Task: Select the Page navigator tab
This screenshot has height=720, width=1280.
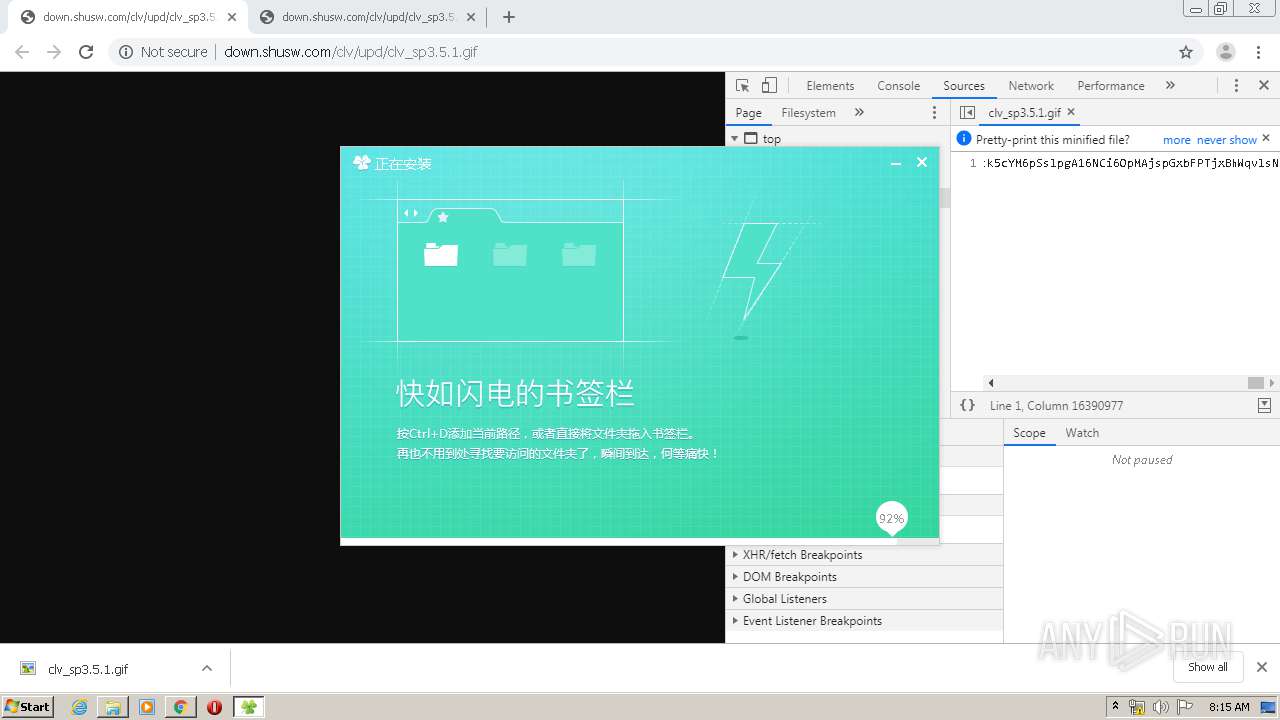Action: [x=748, y=113]
